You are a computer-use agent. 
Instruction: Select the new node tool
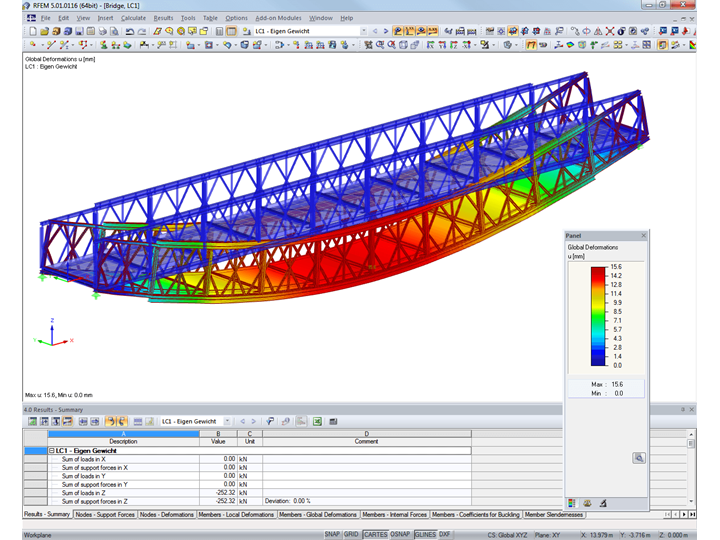[33, 45]
